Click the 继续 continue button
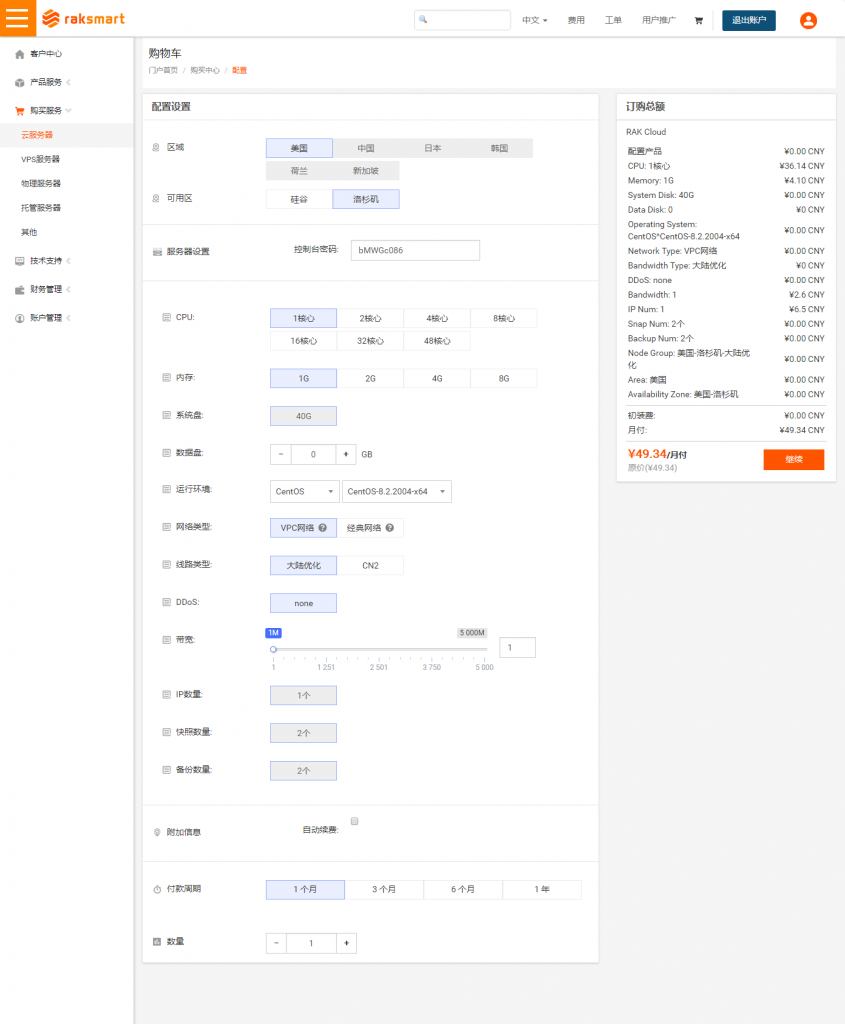This screenshot has width=845, height=1024. tap(793, 459)
